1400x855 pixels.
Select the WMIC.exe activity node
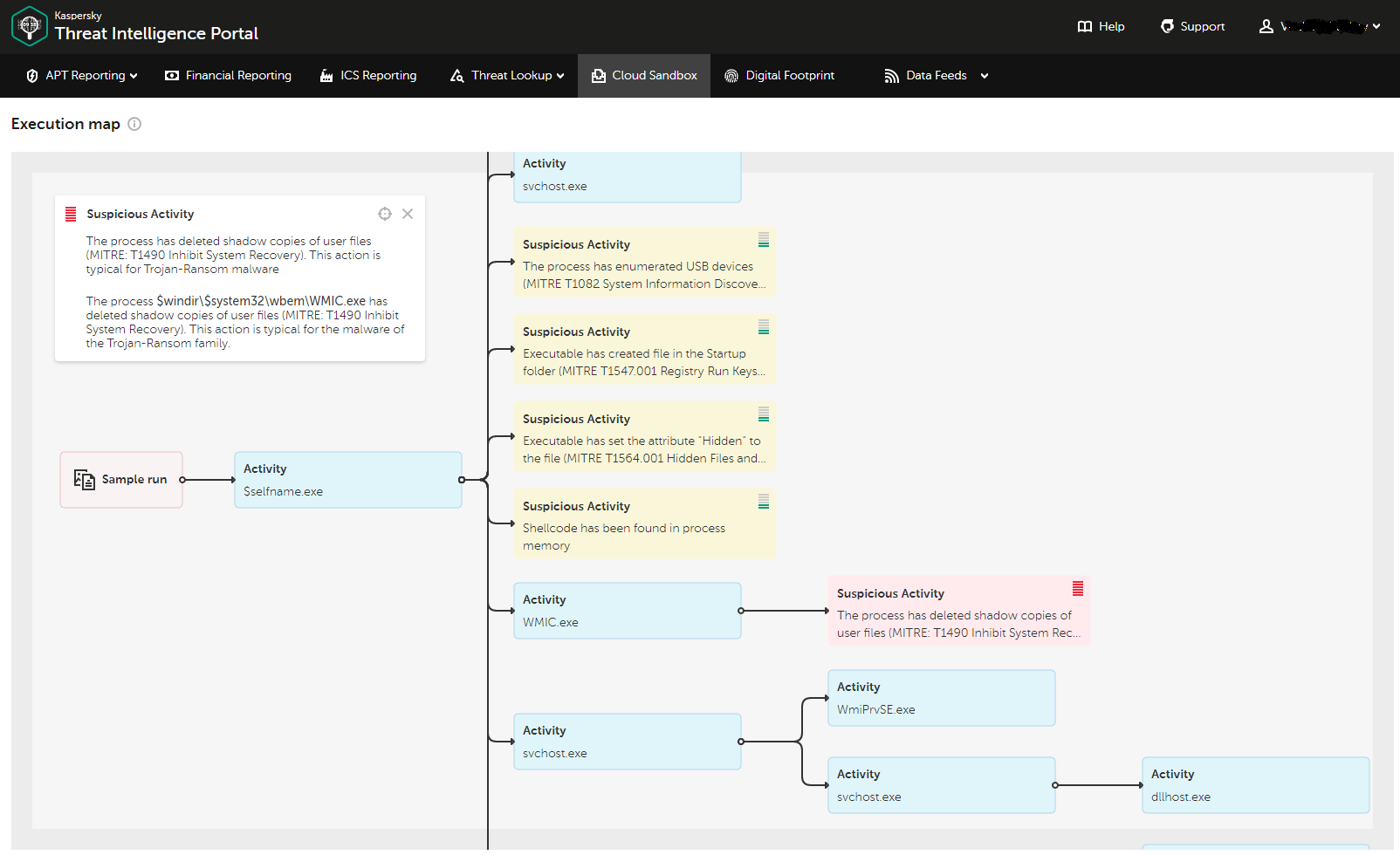[x=628, y=611]
